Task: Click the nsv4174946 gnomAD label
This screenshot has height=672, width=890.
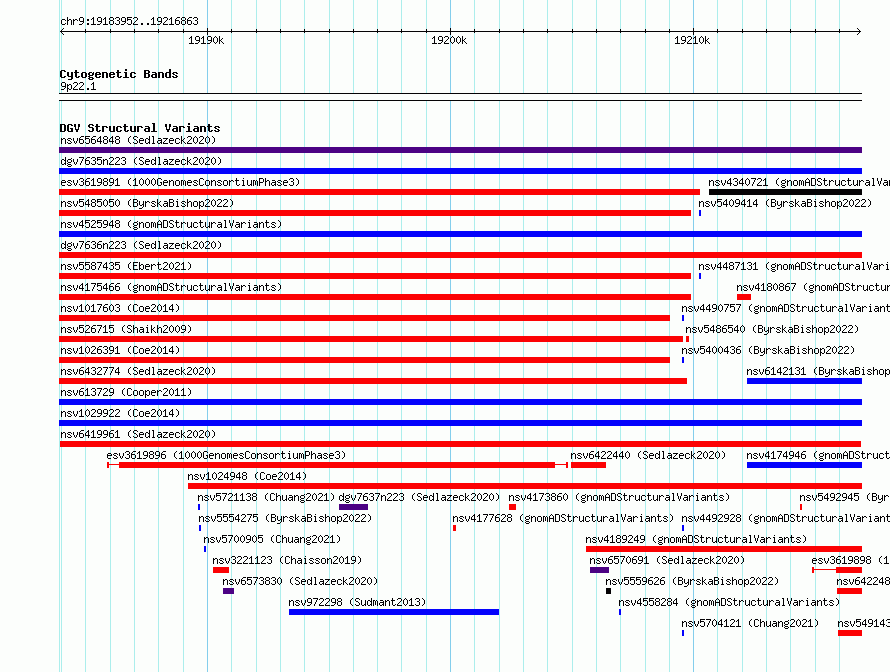Action: click(818, 455)
